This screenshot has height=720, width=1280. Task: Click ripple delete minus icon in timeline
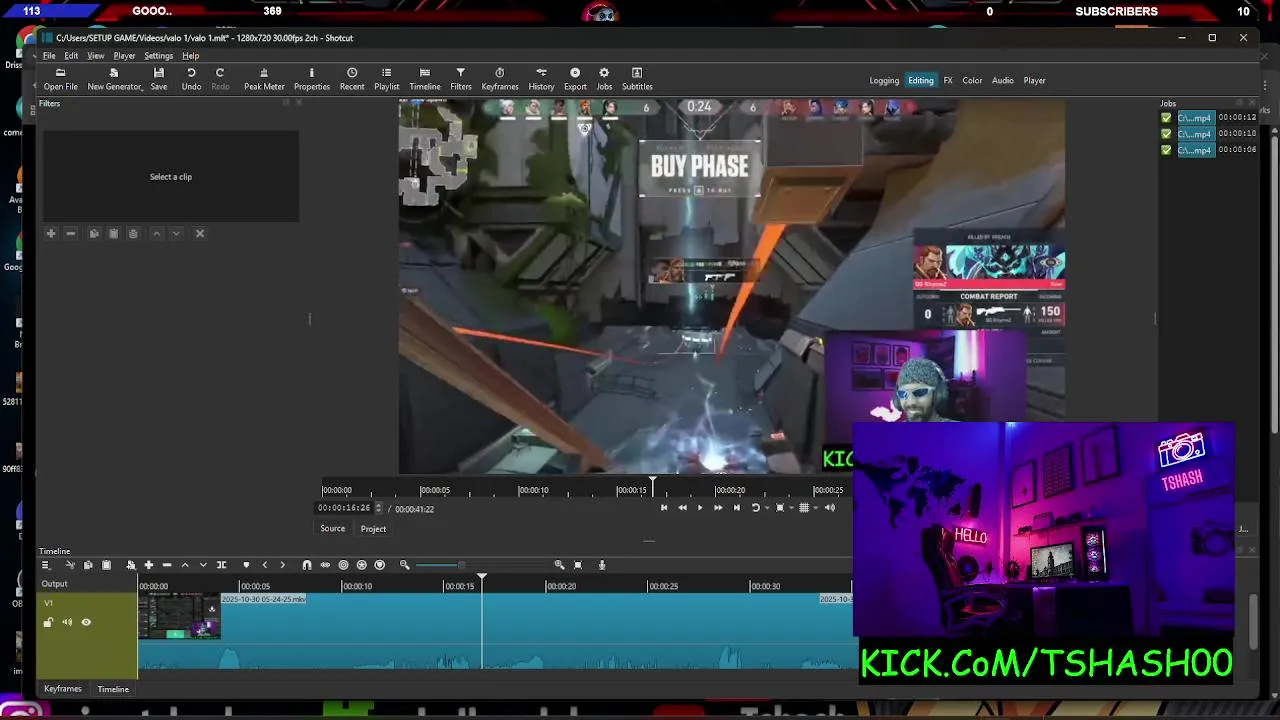click(x=167, y=565)
